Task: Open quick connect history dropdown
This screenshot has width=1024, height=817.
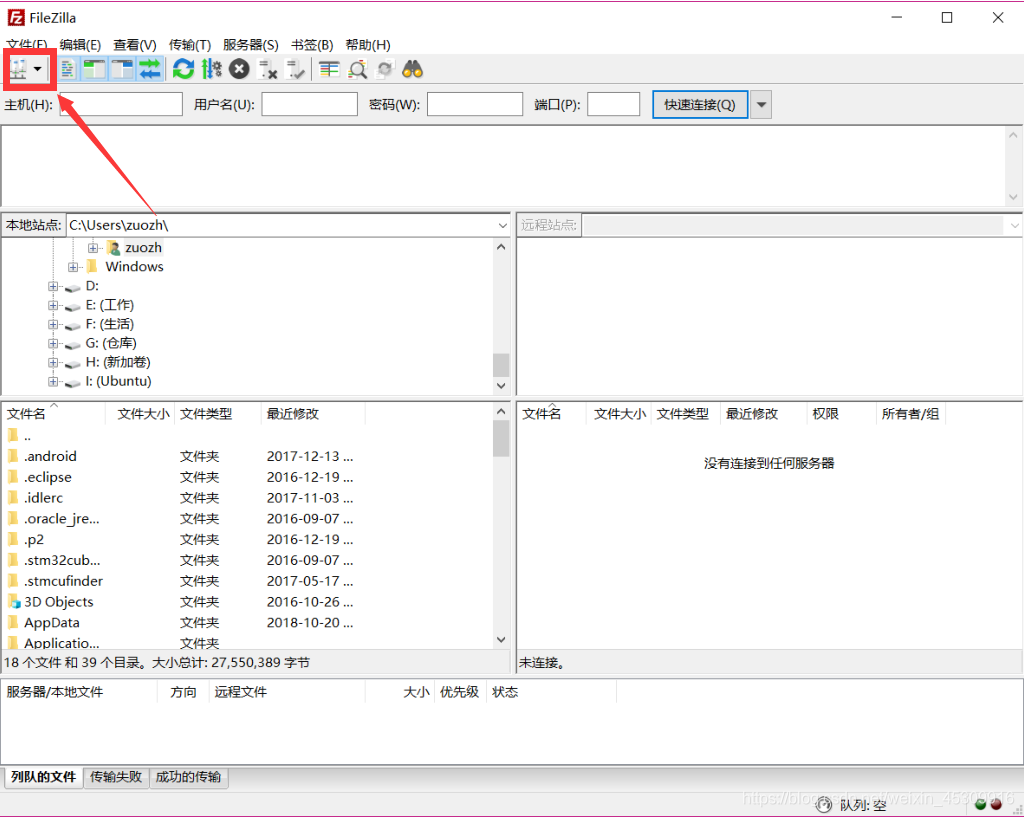Action: (x=761, y=104)
